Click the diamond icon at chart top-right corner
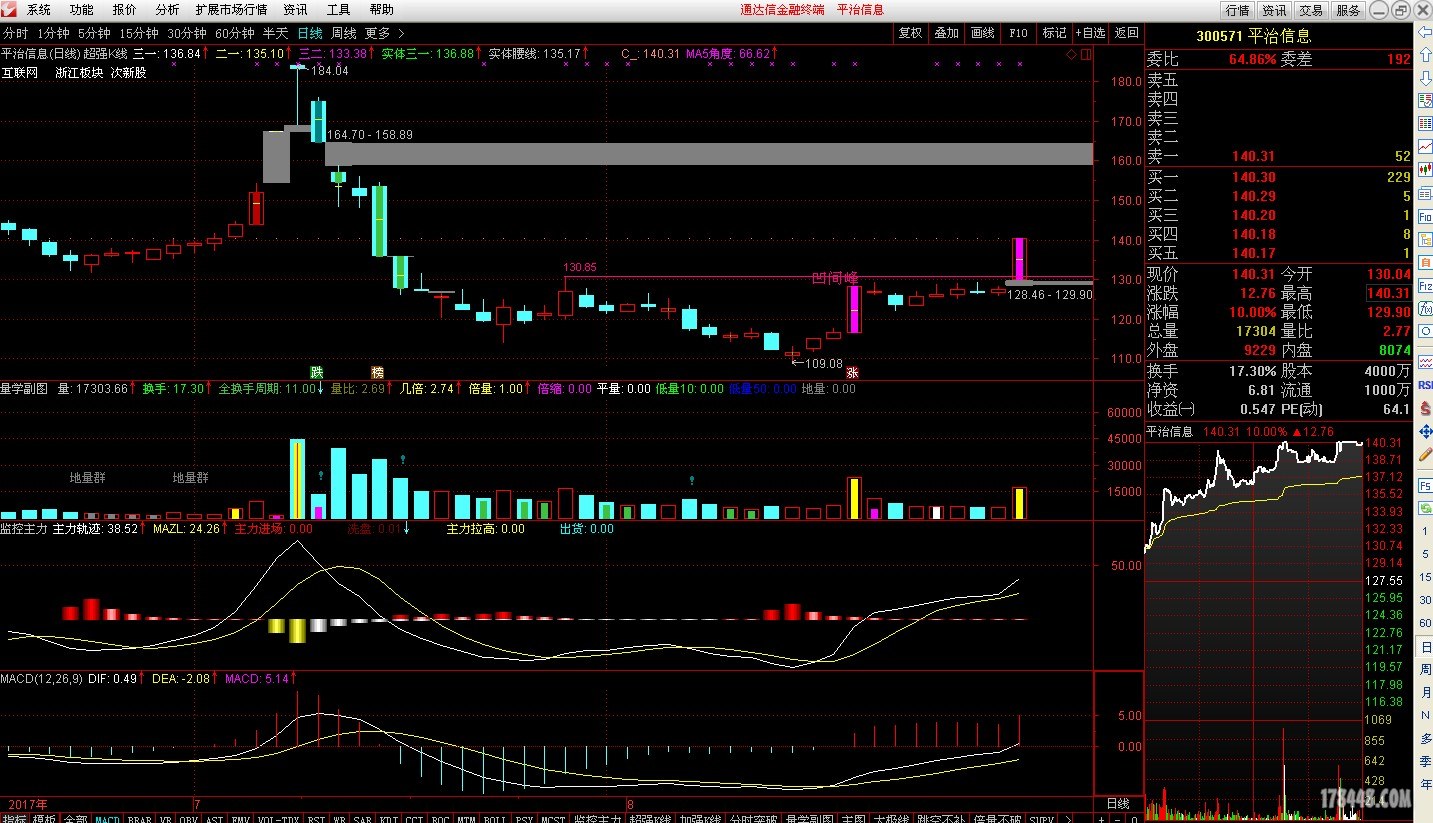Viewport: 1433px width, 823px height. [1071, 53]
